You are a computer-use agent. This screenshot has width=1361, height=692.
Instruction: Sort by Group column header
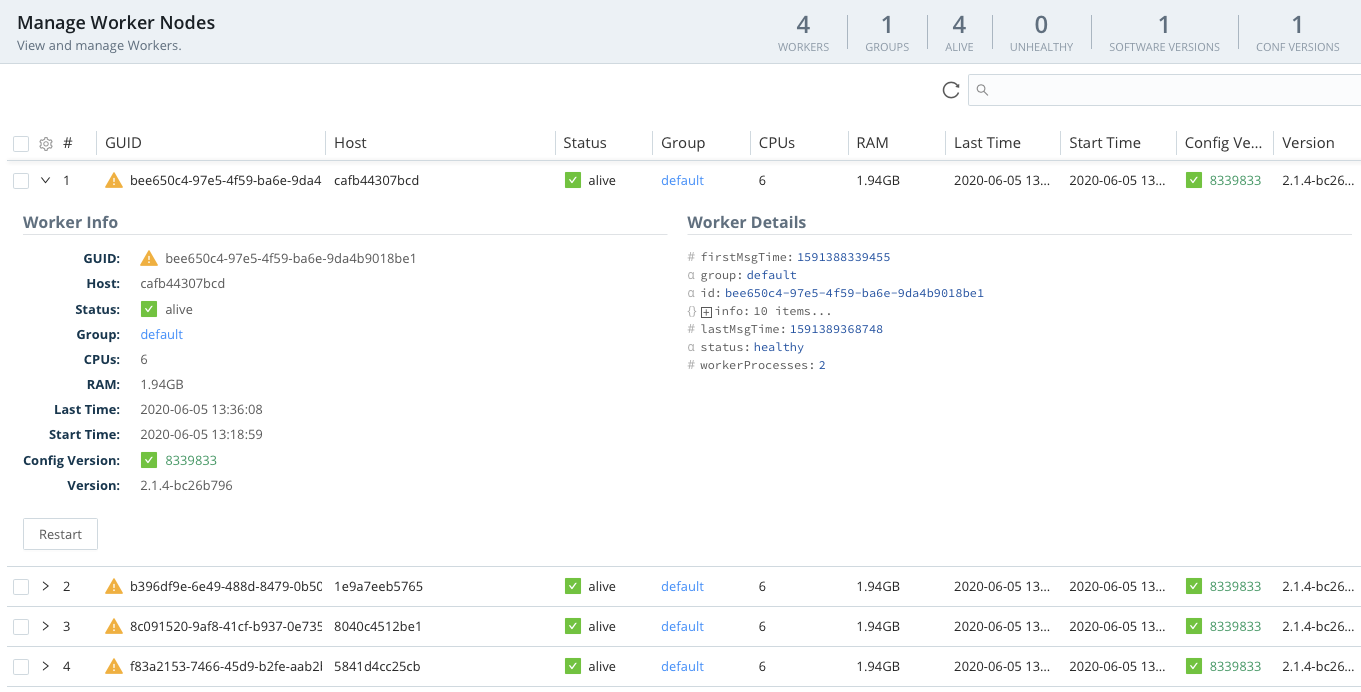(683, 143)
